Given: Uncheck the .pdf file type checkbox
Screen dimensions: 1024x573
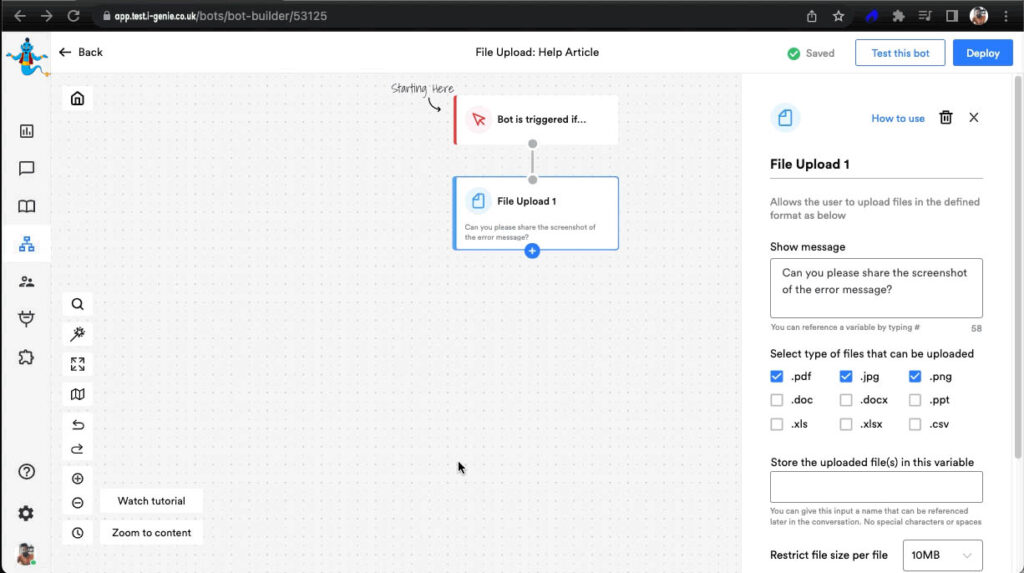Looking at the screenshot, I should click(777, 377).
